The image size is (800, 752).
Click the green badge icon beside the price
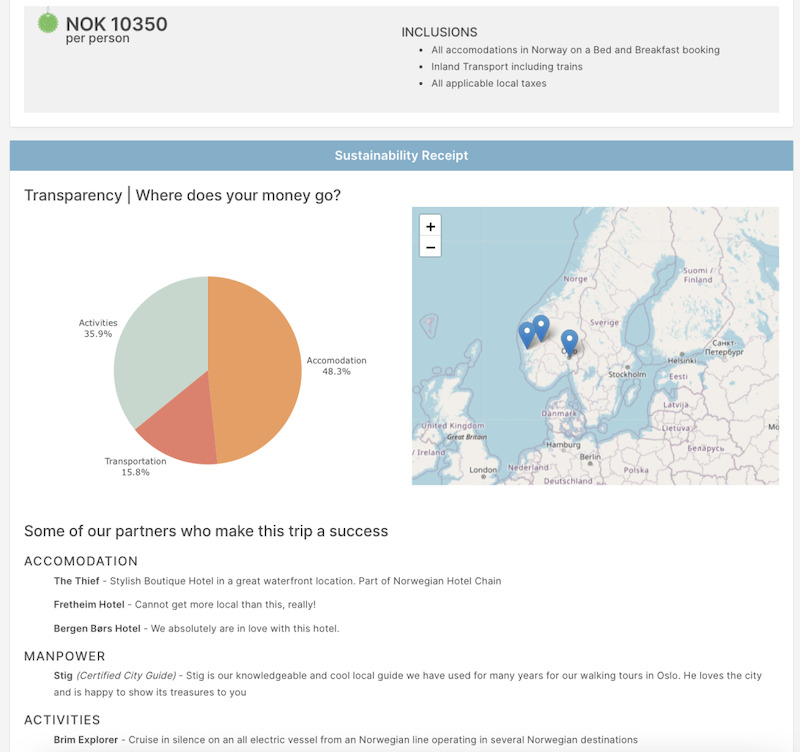click(48, 22)
